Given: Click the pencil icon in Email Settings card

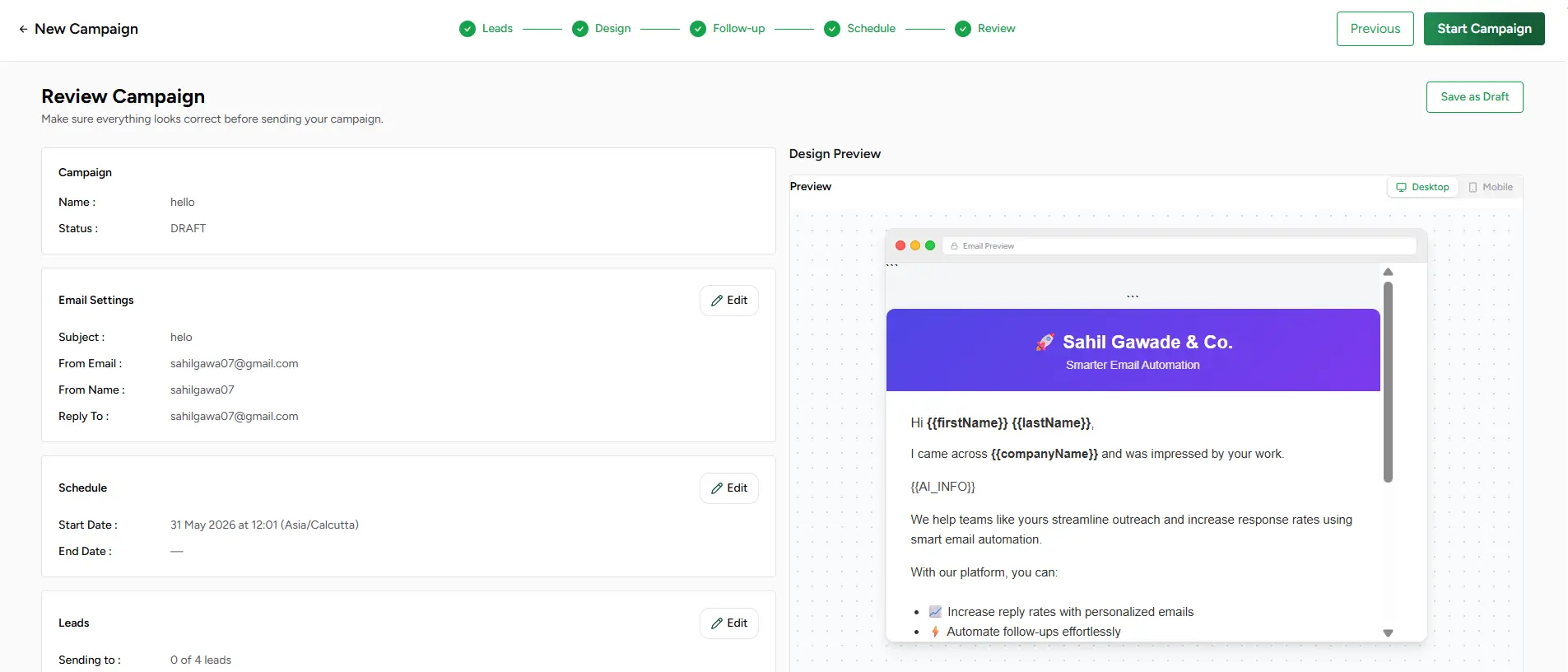Looking at the screenshot, I should tap(717, 301).
